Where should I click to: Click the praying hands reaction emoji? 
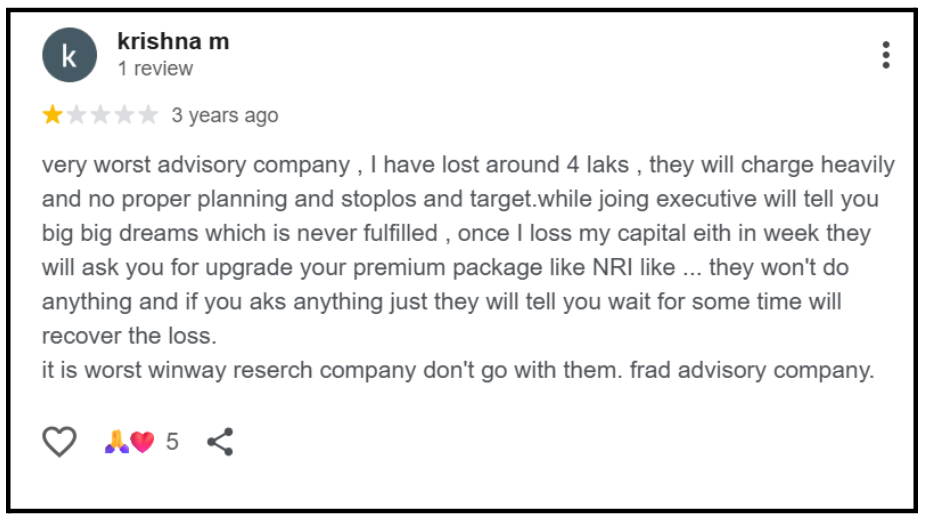click(x=116, y=442)
